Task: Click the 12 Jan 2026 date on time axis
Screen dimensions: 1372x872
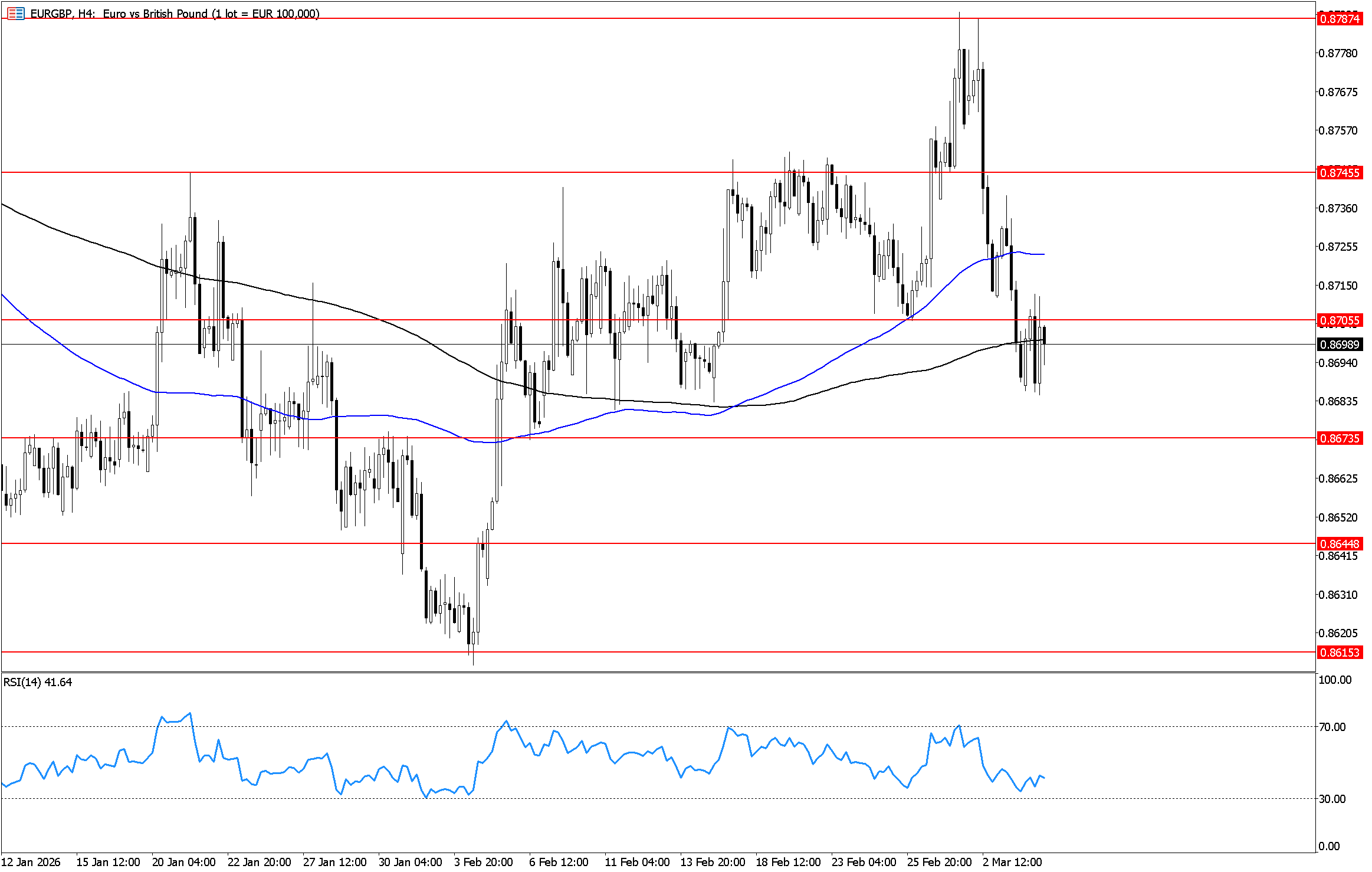Action: click(x=31, y=862)
